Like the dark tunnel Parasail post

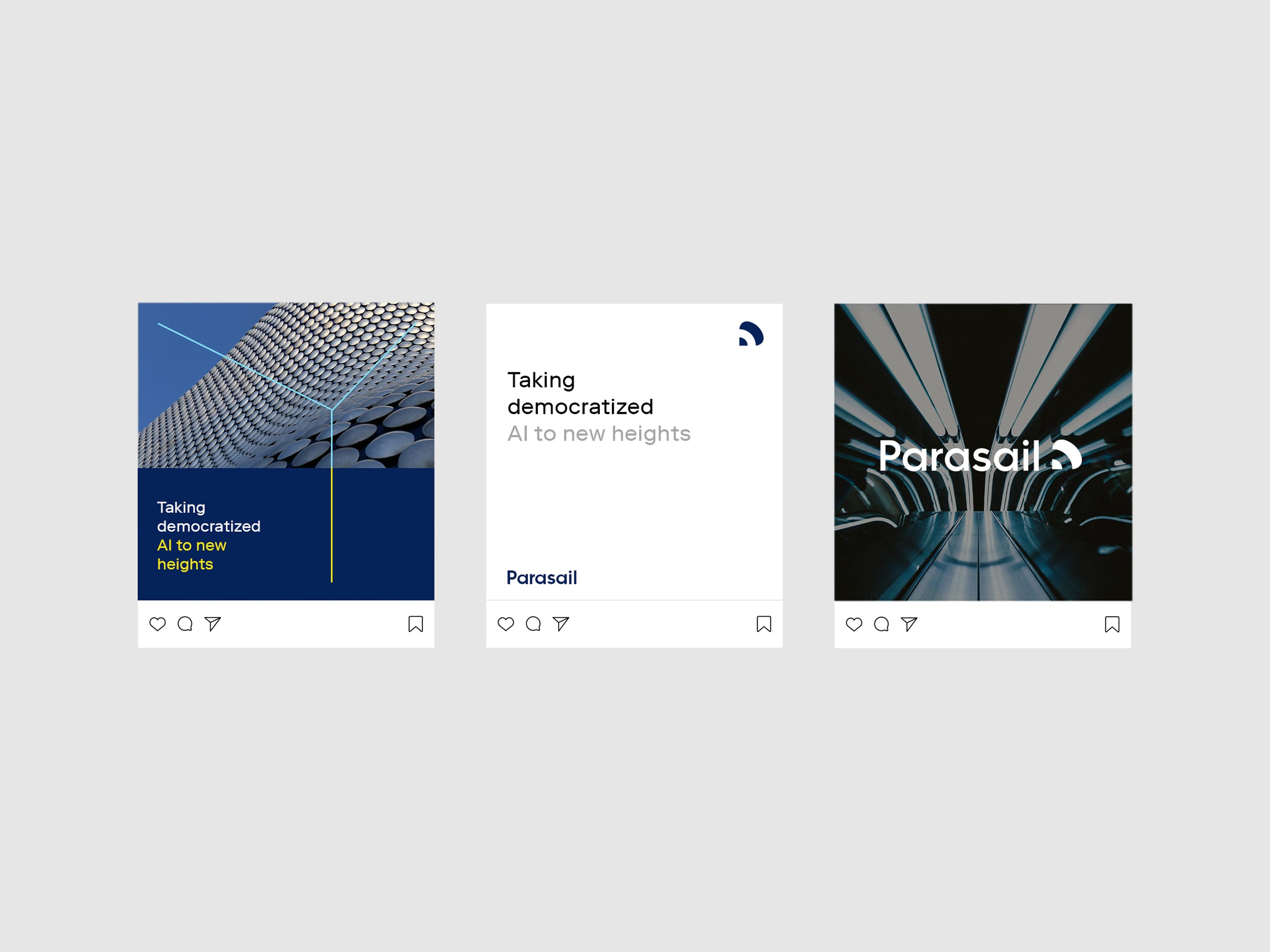pyautogui.click(x=854, y=624)
